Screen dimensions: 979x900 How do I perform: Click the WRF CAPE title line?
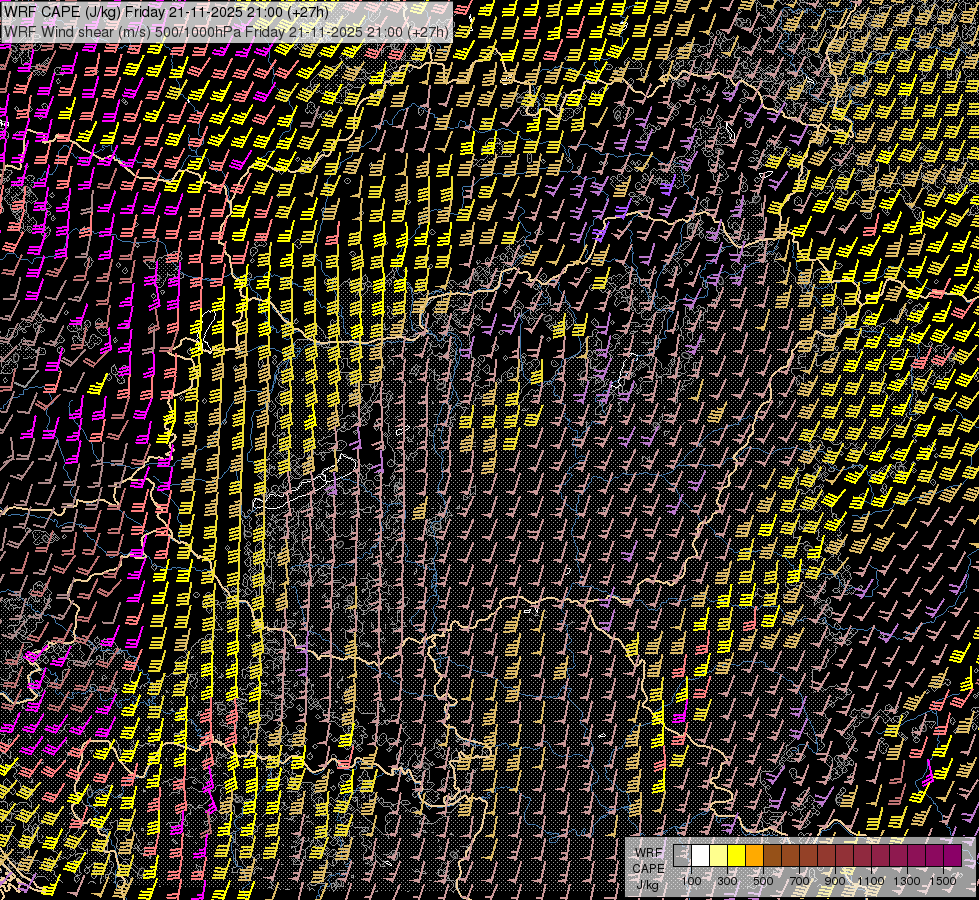(166, 11)
